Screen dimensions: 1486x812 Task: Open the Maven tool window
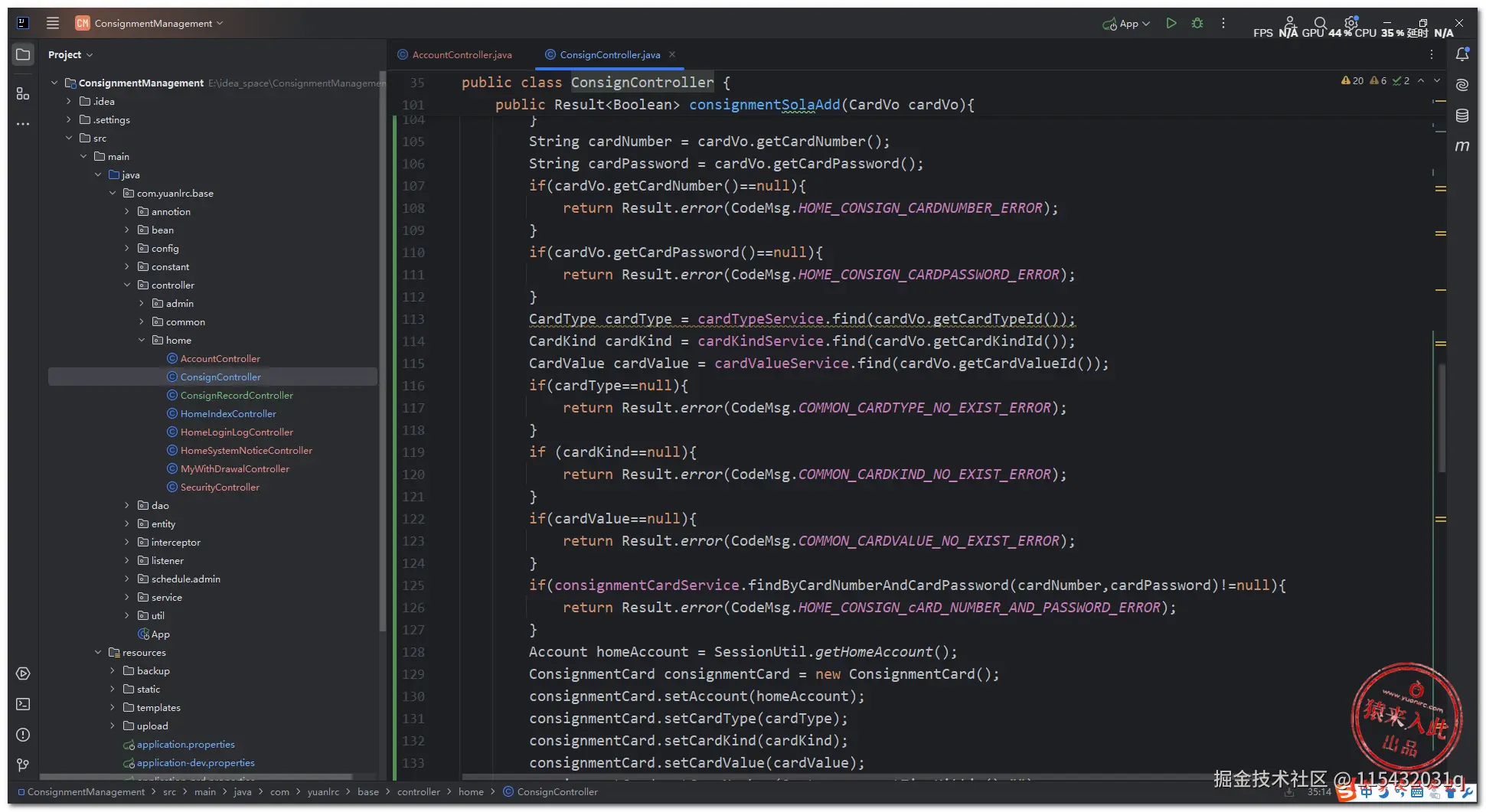(x=1462, y=145)
